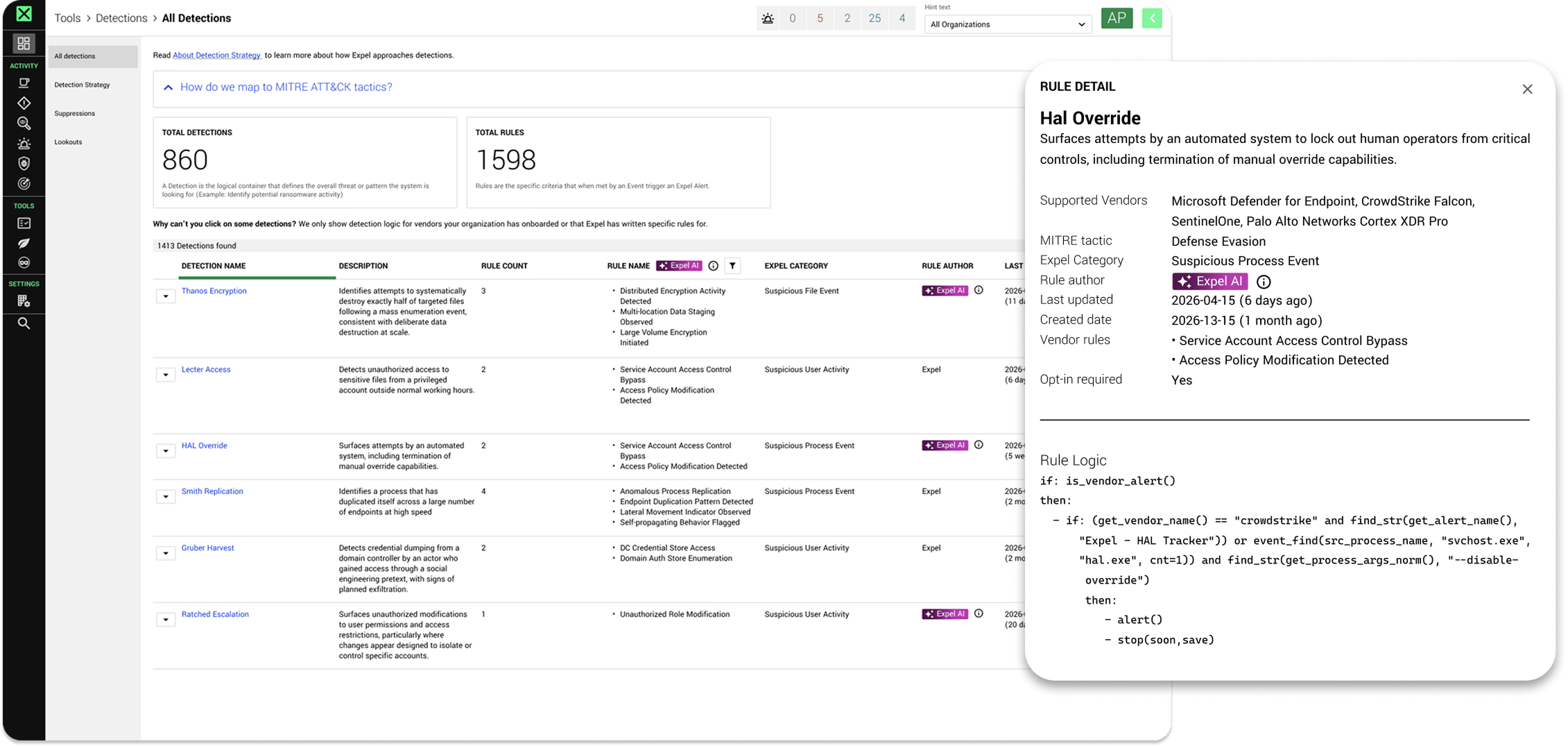1568x746 pixels.
Task: Click Expel AI badge in Thanos Encryption row
Action: 945,291
